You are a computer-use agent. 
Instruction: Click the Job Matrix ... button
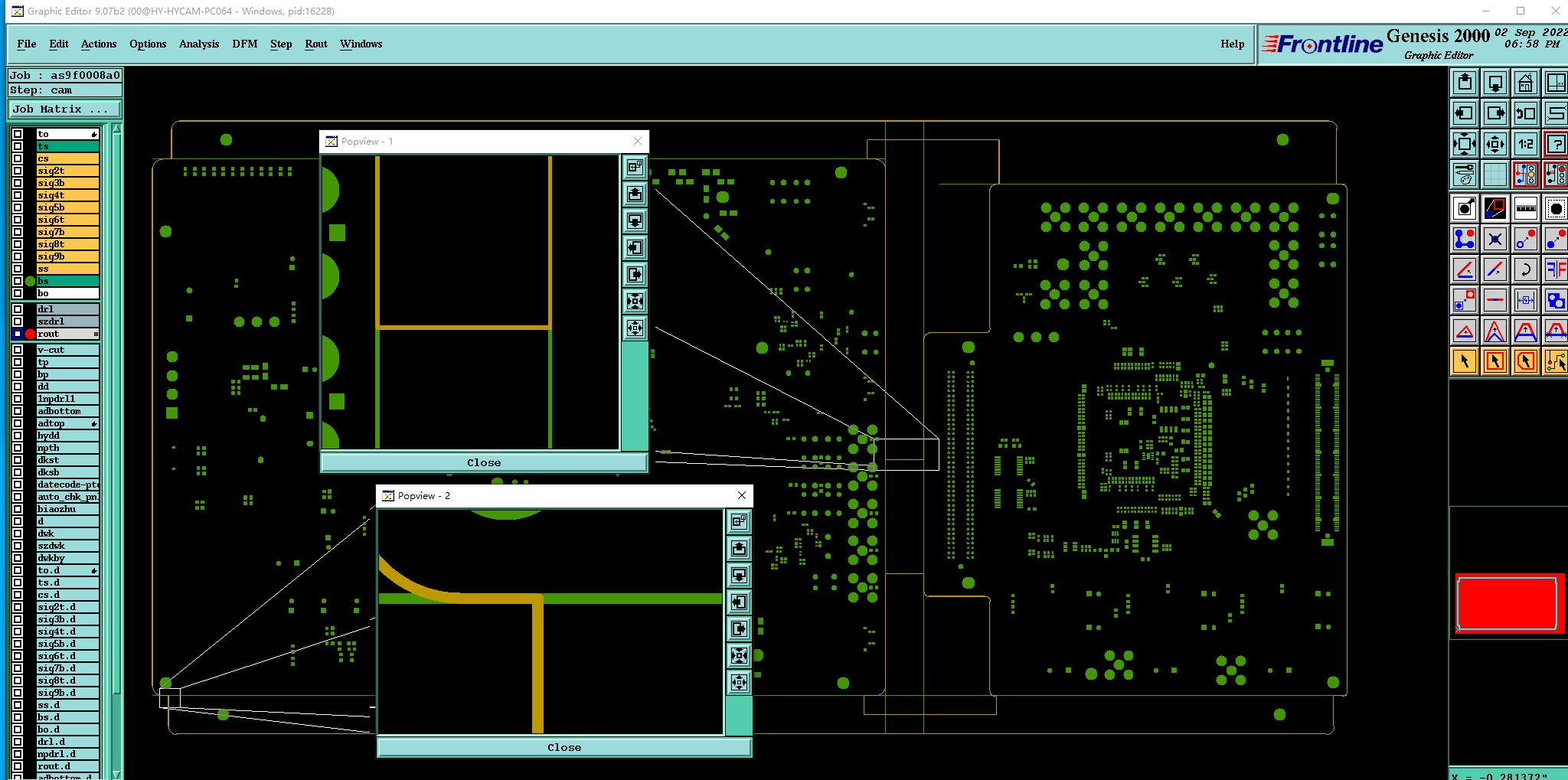[x=65, y=109]
